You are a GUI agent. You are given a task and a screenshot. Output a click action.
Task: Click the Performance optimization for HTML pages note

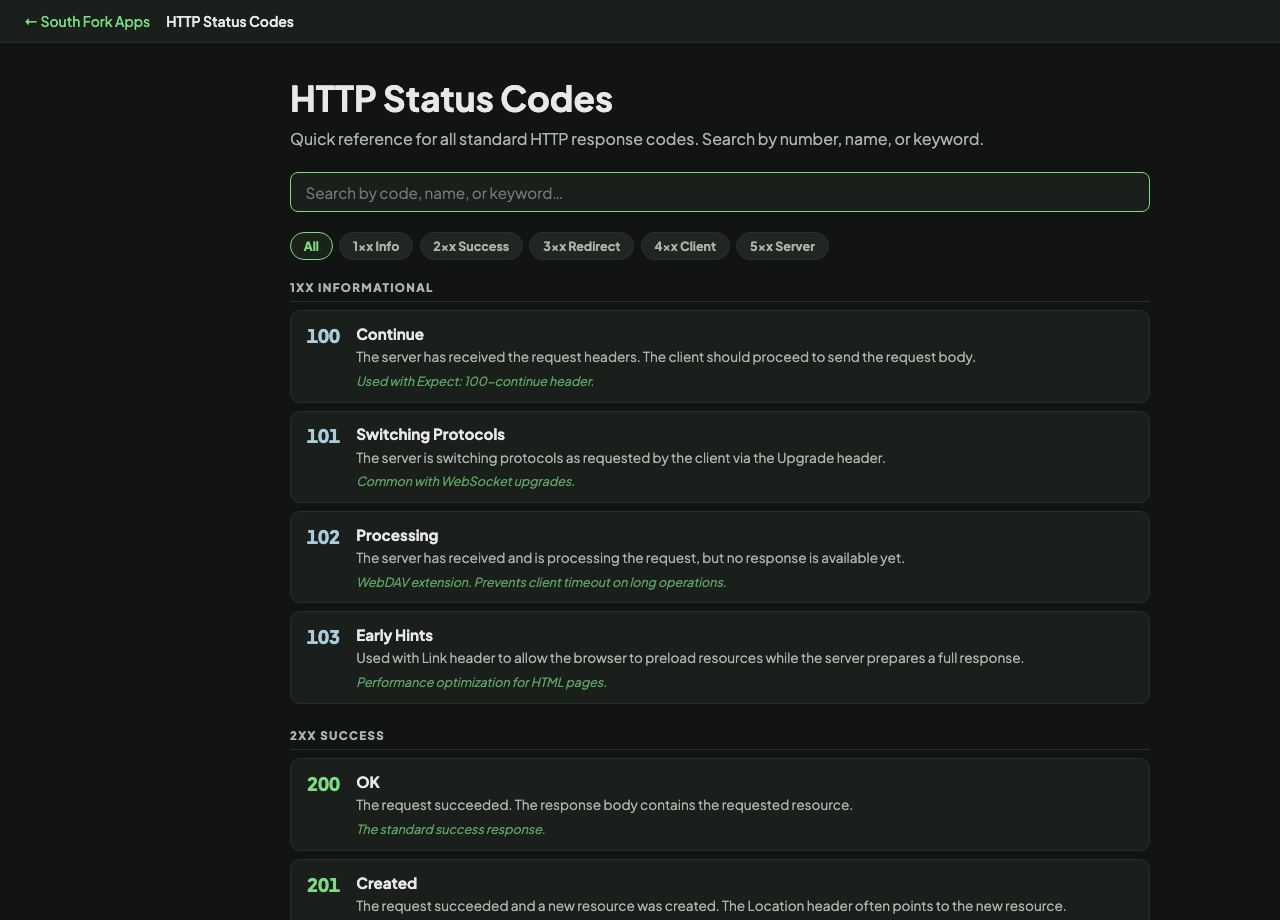tap(481, 682)
